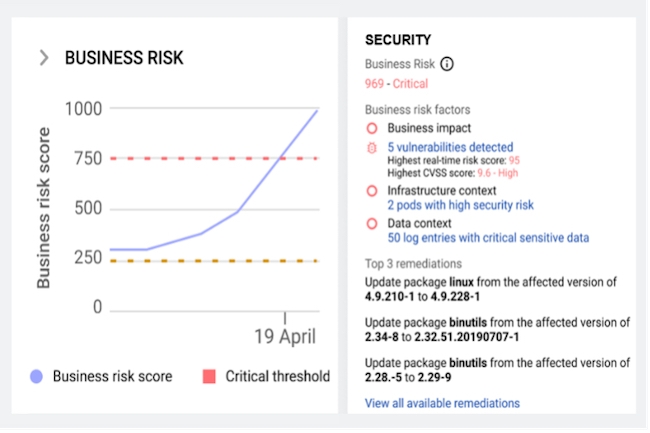Click the BUSINESS RISK panel title
The image size is (650, 433).
point(124,58)
